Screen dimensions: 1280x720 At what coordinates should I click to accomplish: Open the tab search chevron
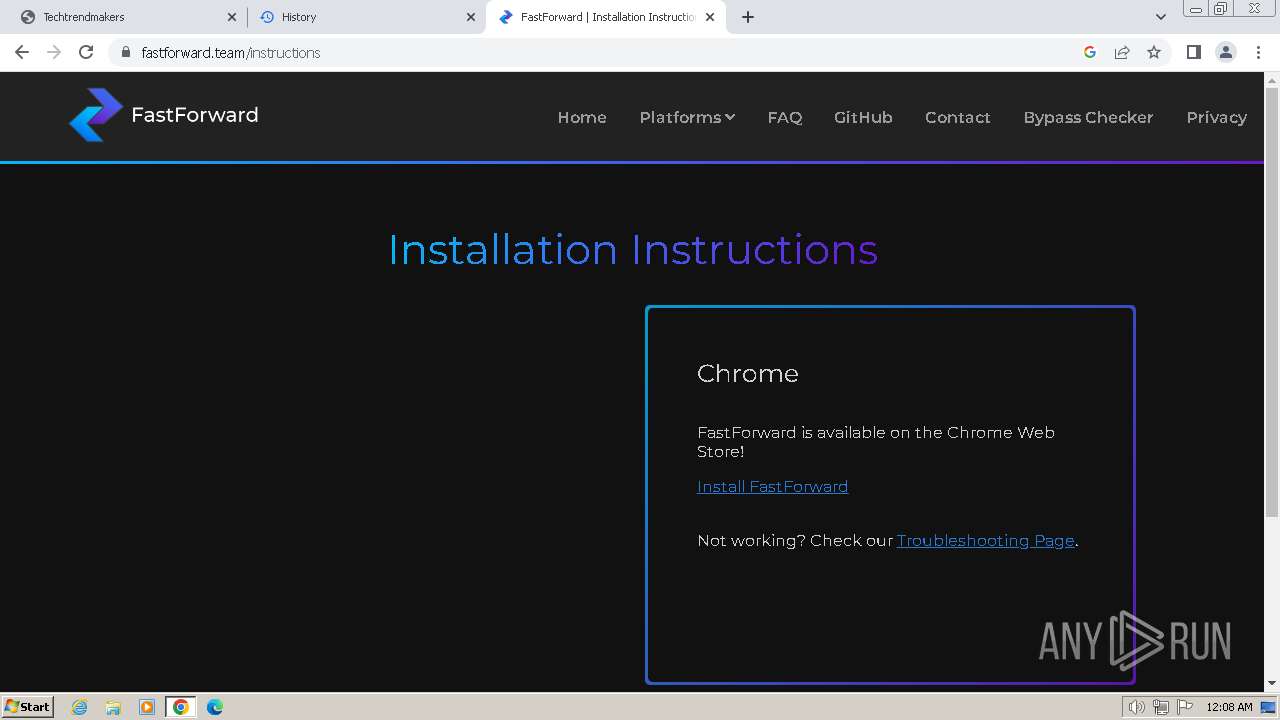tap(1160, 17)
